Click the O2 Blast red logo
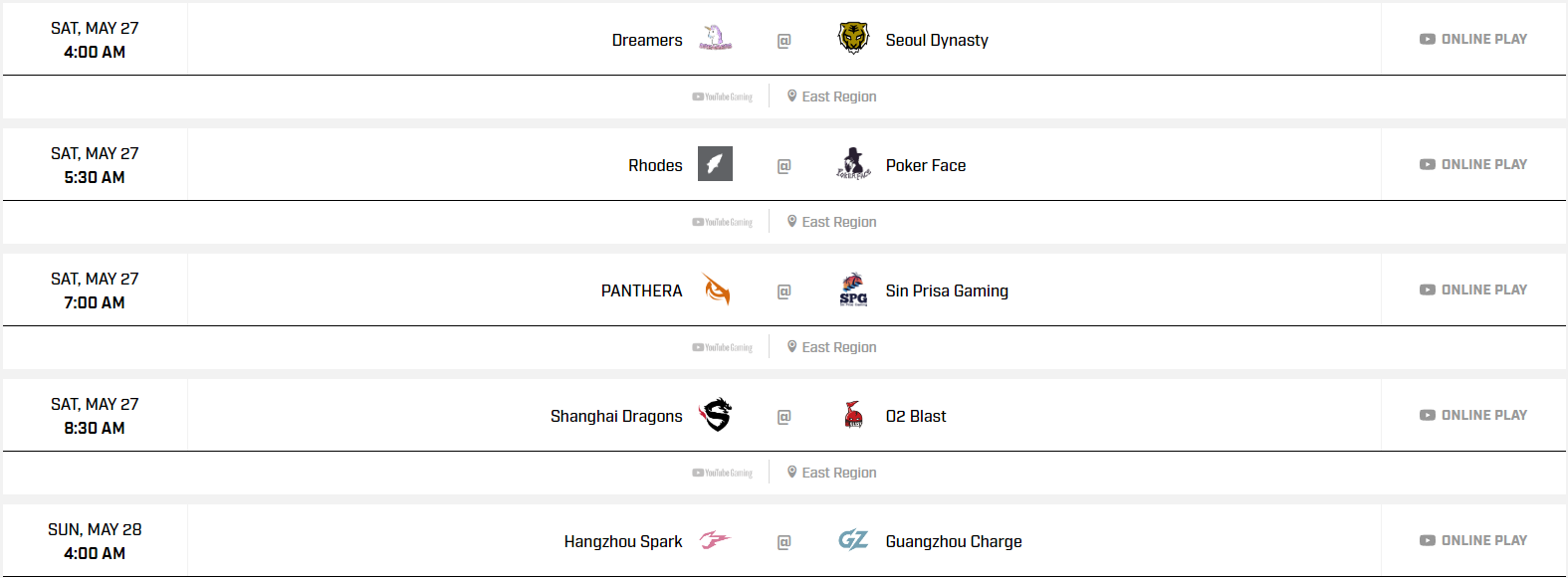Image resolution: width=1568 pixels, height=578 pixels. tap(853, 415)
